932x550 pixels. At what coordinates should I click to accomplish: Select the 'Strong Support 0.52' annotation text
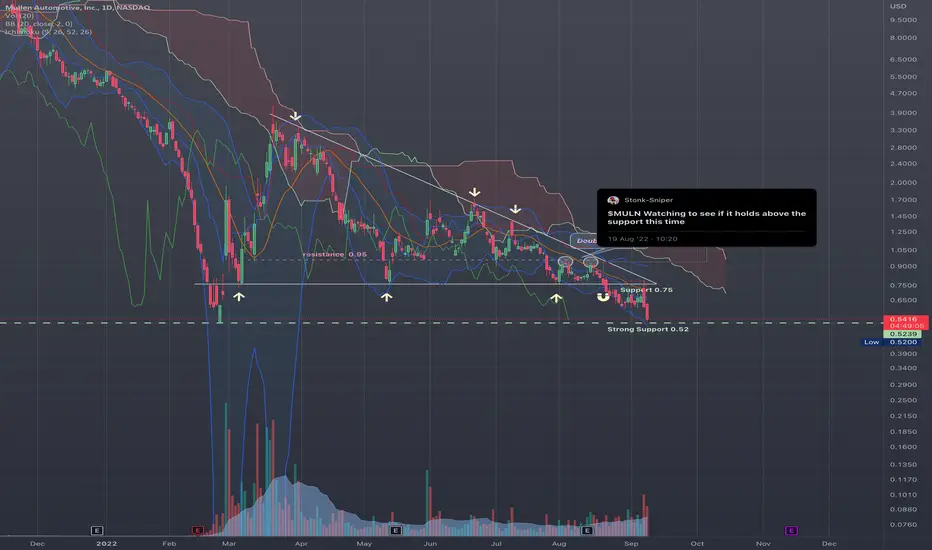(x=648, y=329)
